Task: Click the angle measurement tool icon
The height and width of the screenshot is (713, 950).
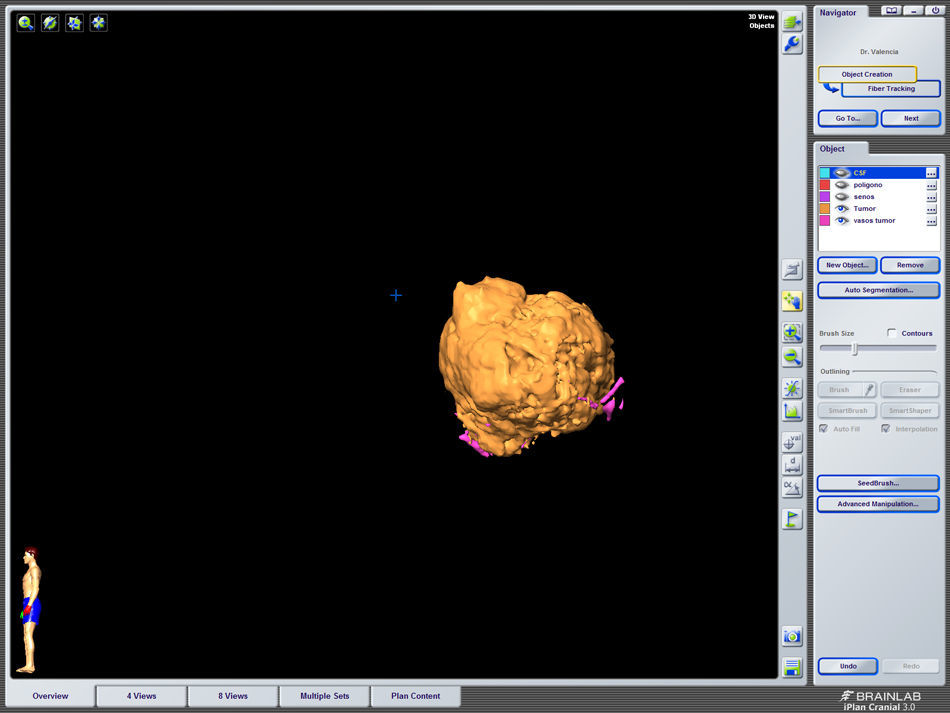Action: pyautogui.click(x=792, y=488)
